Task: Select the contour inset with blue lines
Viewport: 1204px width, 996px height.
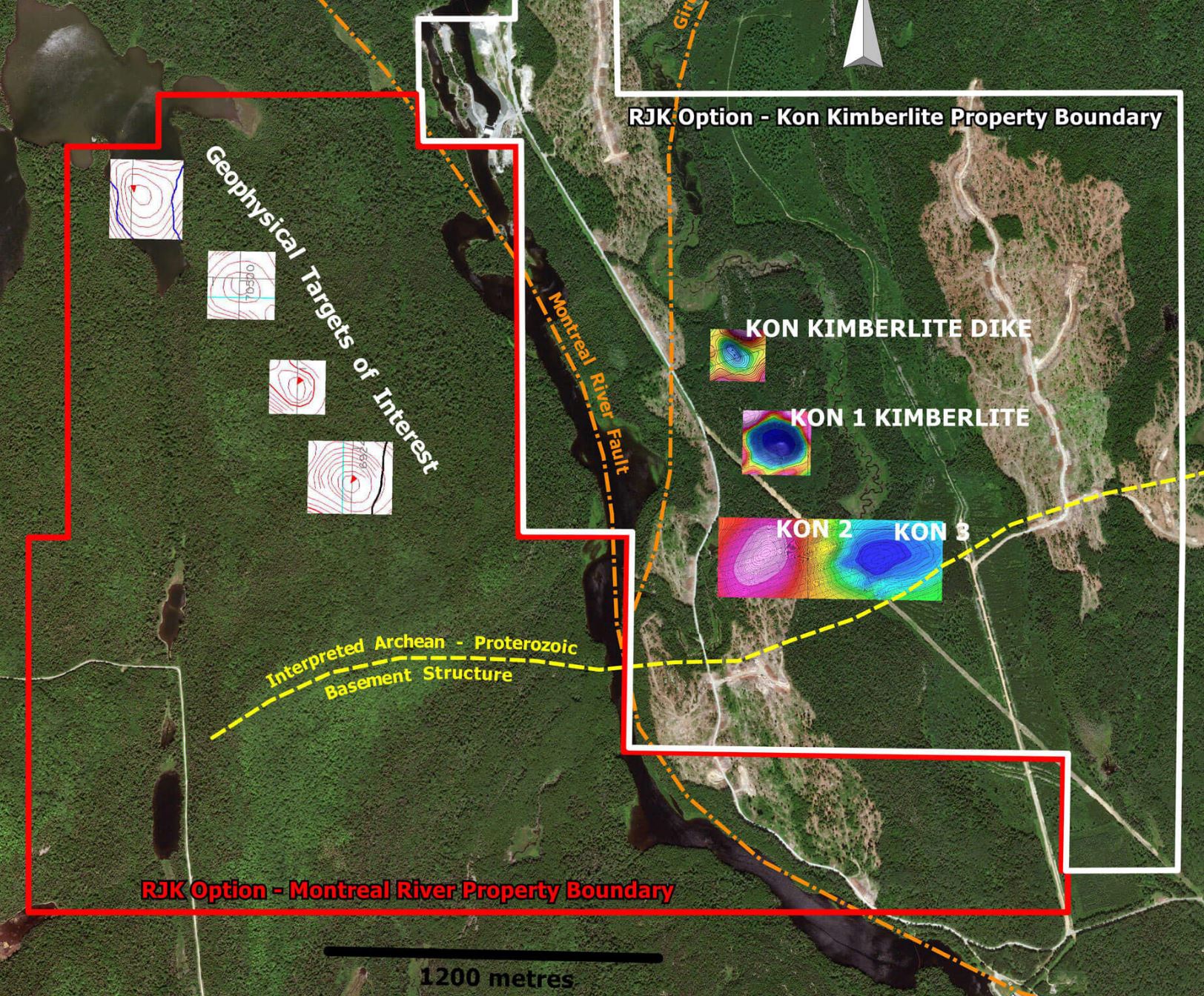Action: coord(146,199)
